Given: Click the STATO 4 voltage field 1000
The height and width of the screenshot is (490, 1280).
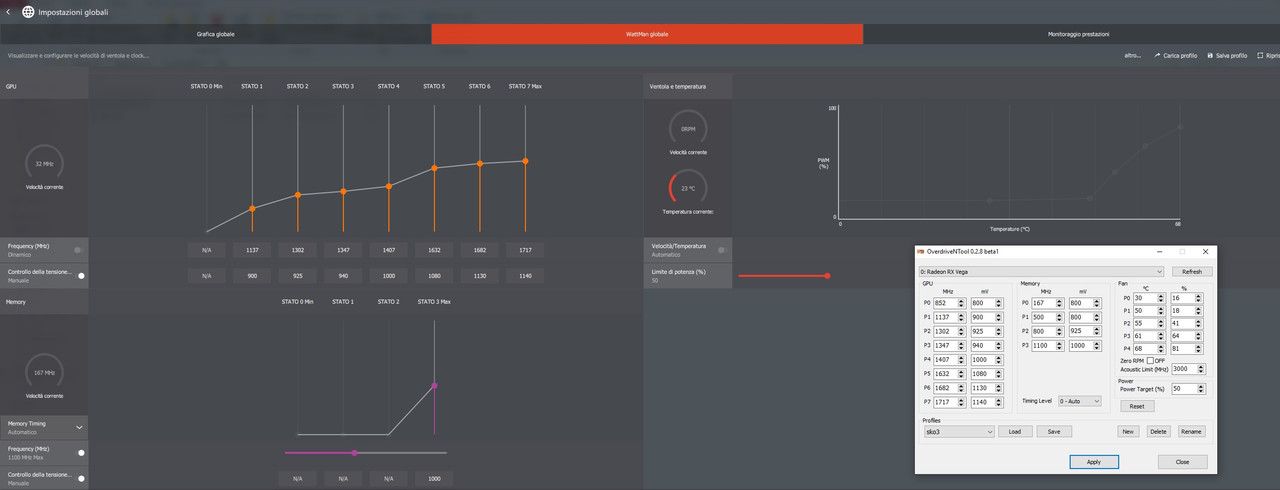Looking at the screenshot, I should [388, 275].
